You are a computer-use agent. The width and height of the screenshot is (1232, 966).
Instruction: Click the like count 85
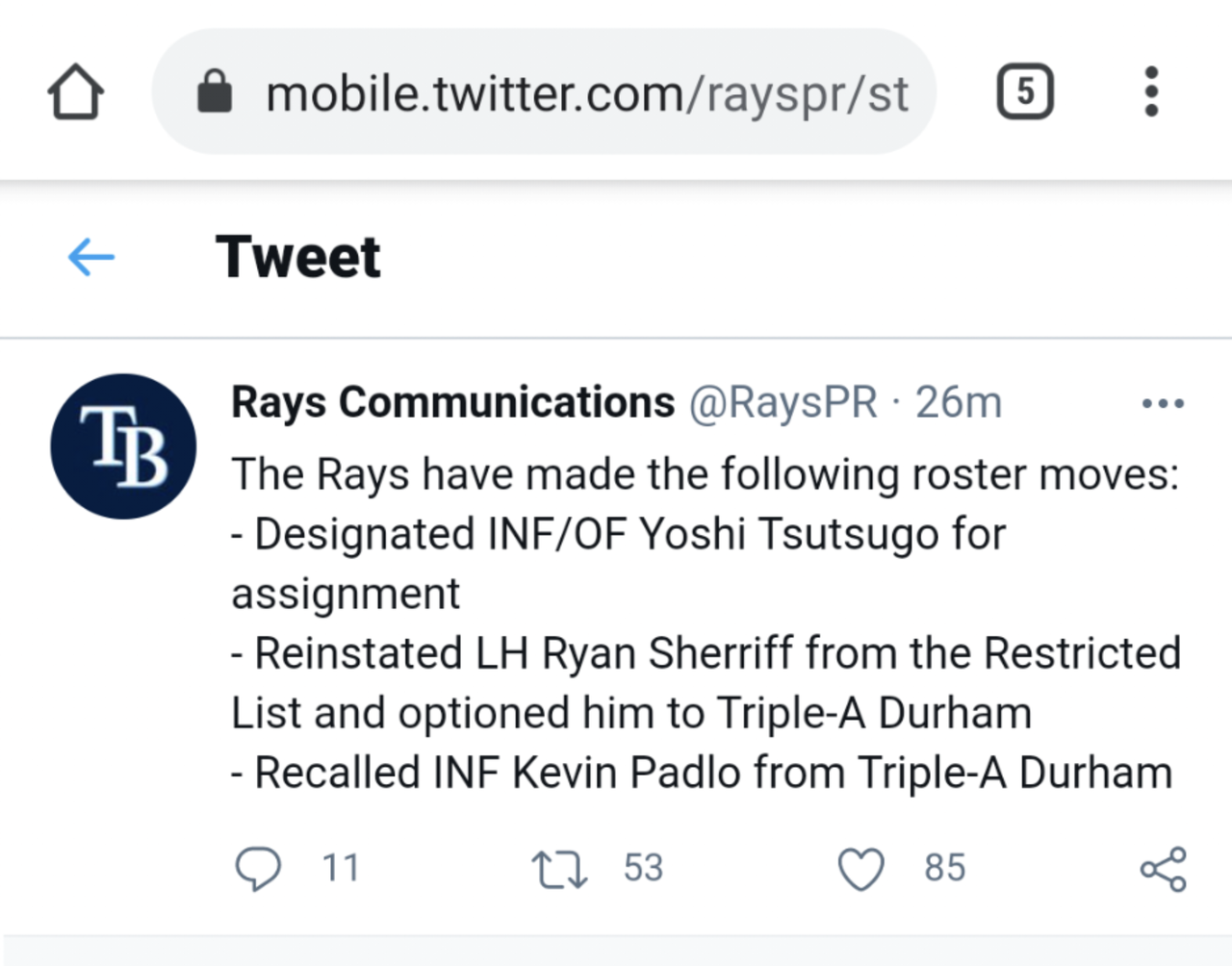point(944,868)
